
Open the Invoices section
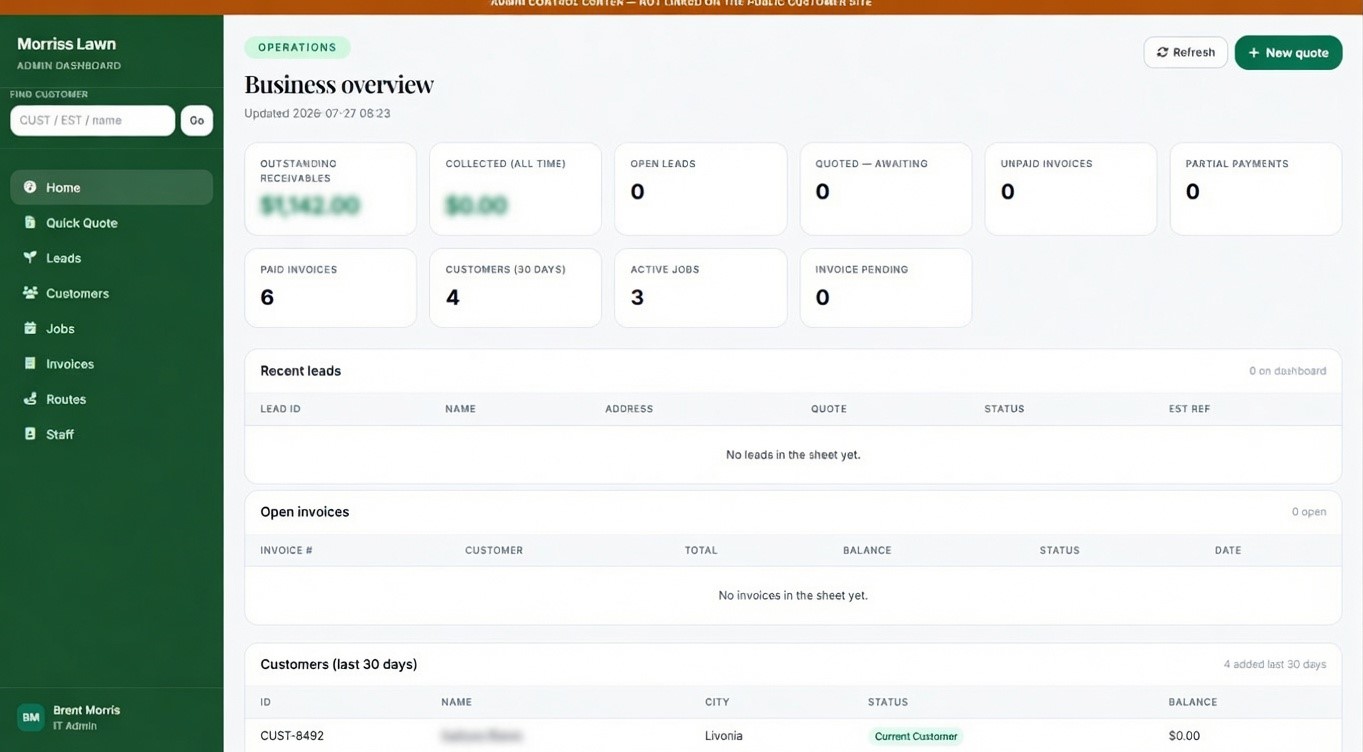111,364
